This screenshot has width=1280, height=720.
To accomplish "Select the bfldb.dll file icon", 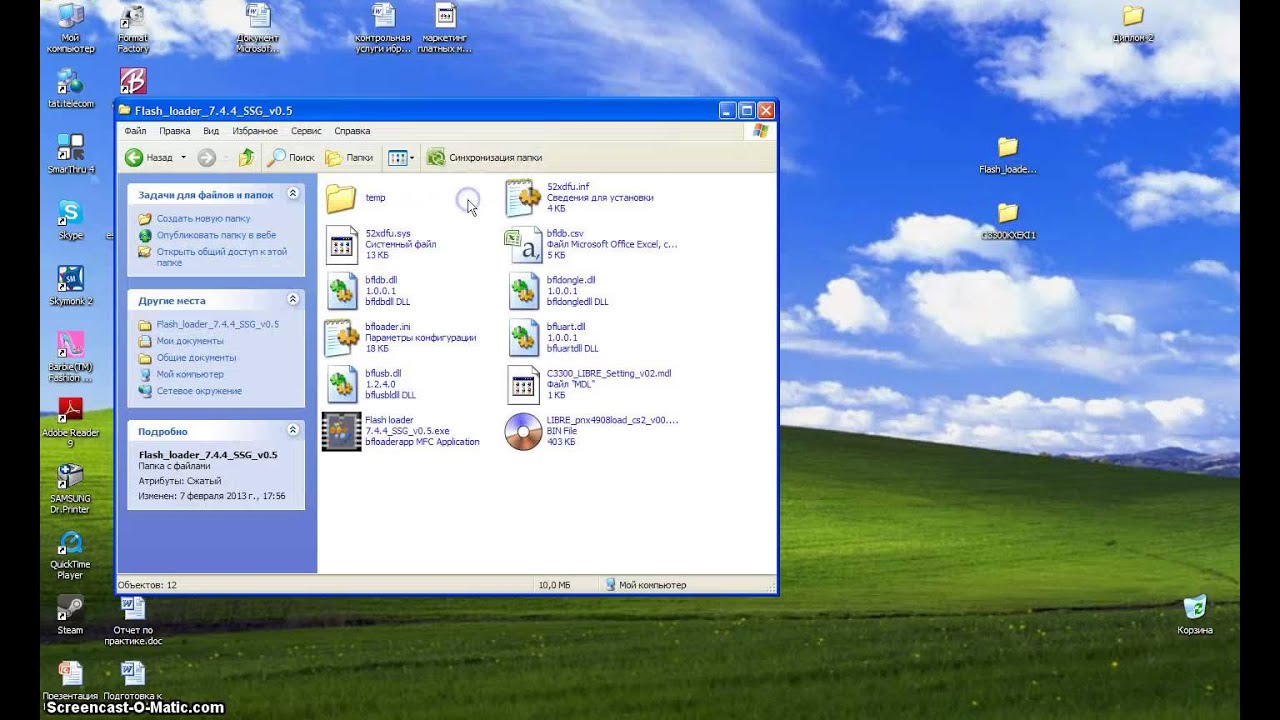I will pos(341,291).
